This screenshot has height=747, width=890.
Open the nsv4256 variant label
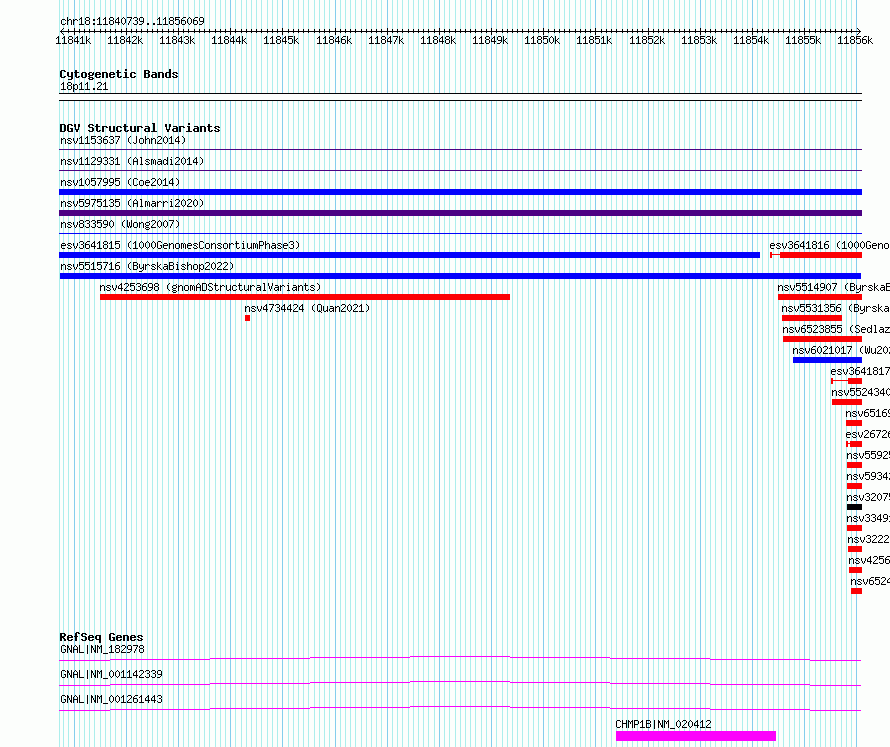869,560
